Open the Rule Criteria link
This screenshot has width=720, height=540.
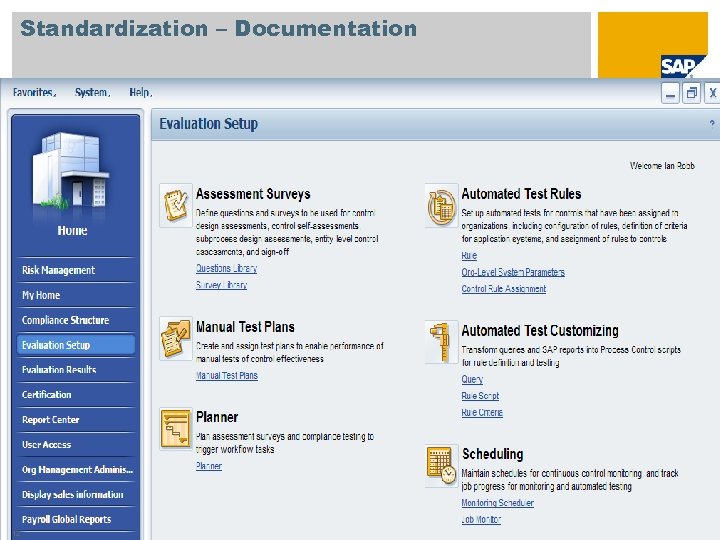pos(482,412)
